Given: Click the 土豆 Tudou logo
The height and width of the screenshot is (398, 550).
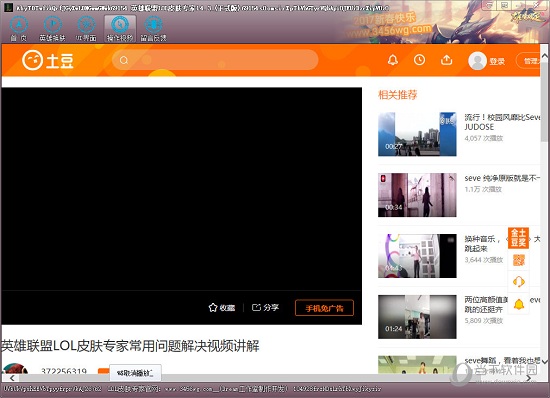Looking at the screenshot, I should pos(48,60).
